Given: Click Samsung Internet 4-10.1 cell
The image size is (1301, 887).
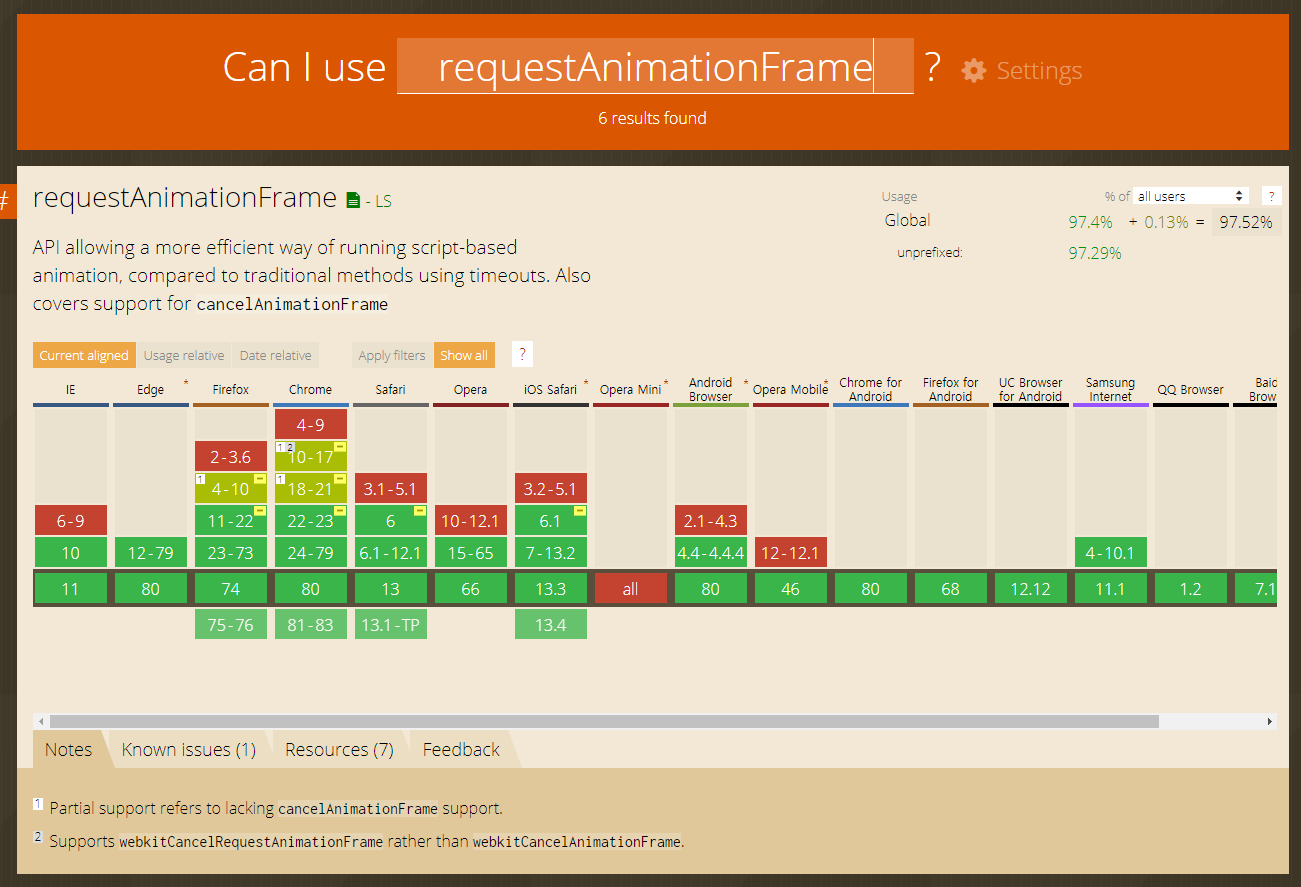Looking at the screenshot, I should point(1110,552).
